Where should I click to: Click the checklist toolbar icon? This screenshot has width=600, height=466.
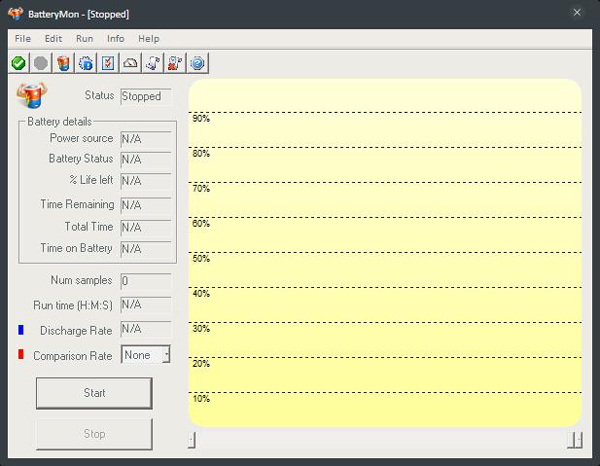tap(108, 63)
